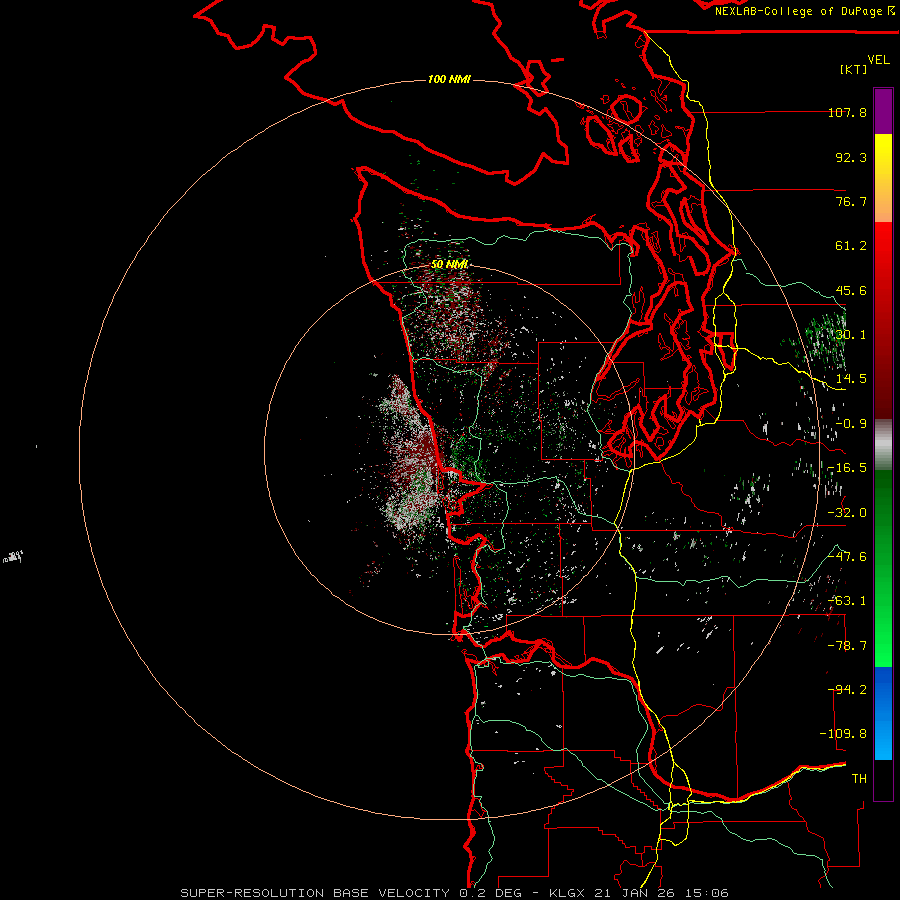Screen dimensions: 900x900
Task: Click the -16.5 velocity scale value
Action: [x=847, y=468]
